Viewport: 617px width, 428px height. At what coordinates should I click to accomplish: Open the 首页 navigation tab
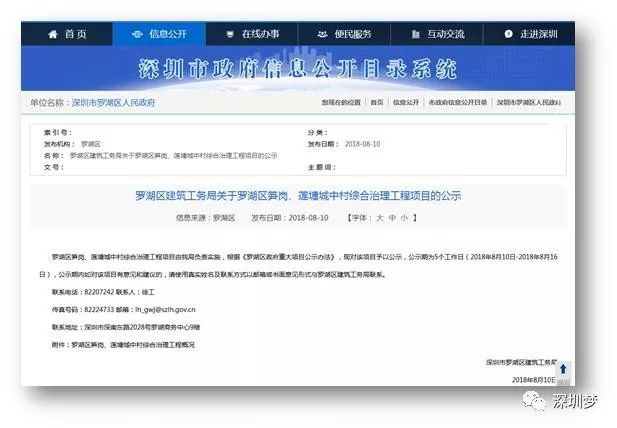(x=76, y=34)
